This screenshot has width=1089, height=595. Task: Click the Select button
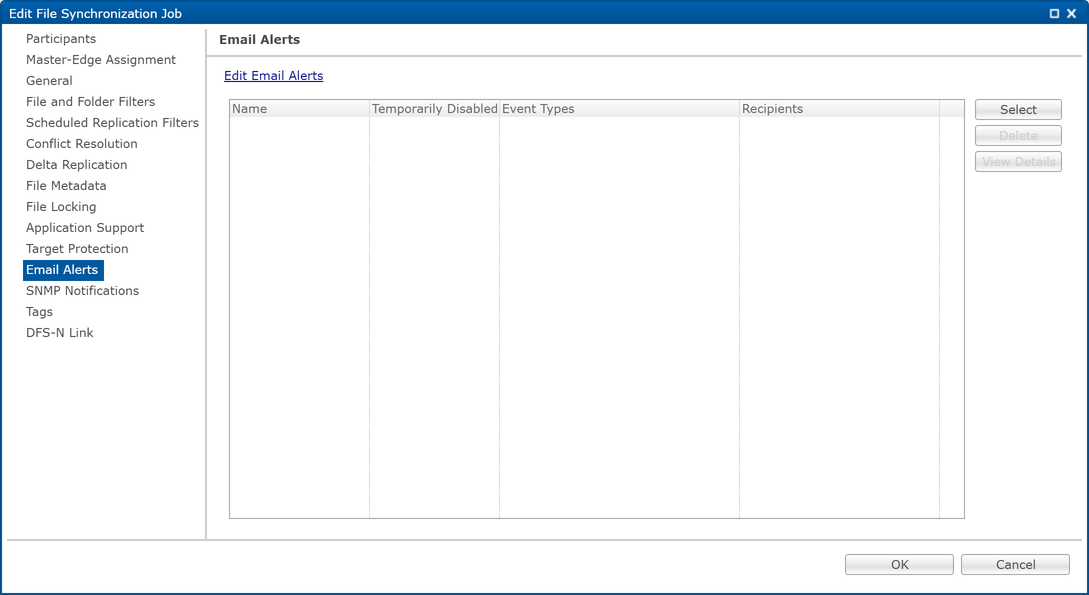[1018, 110]
